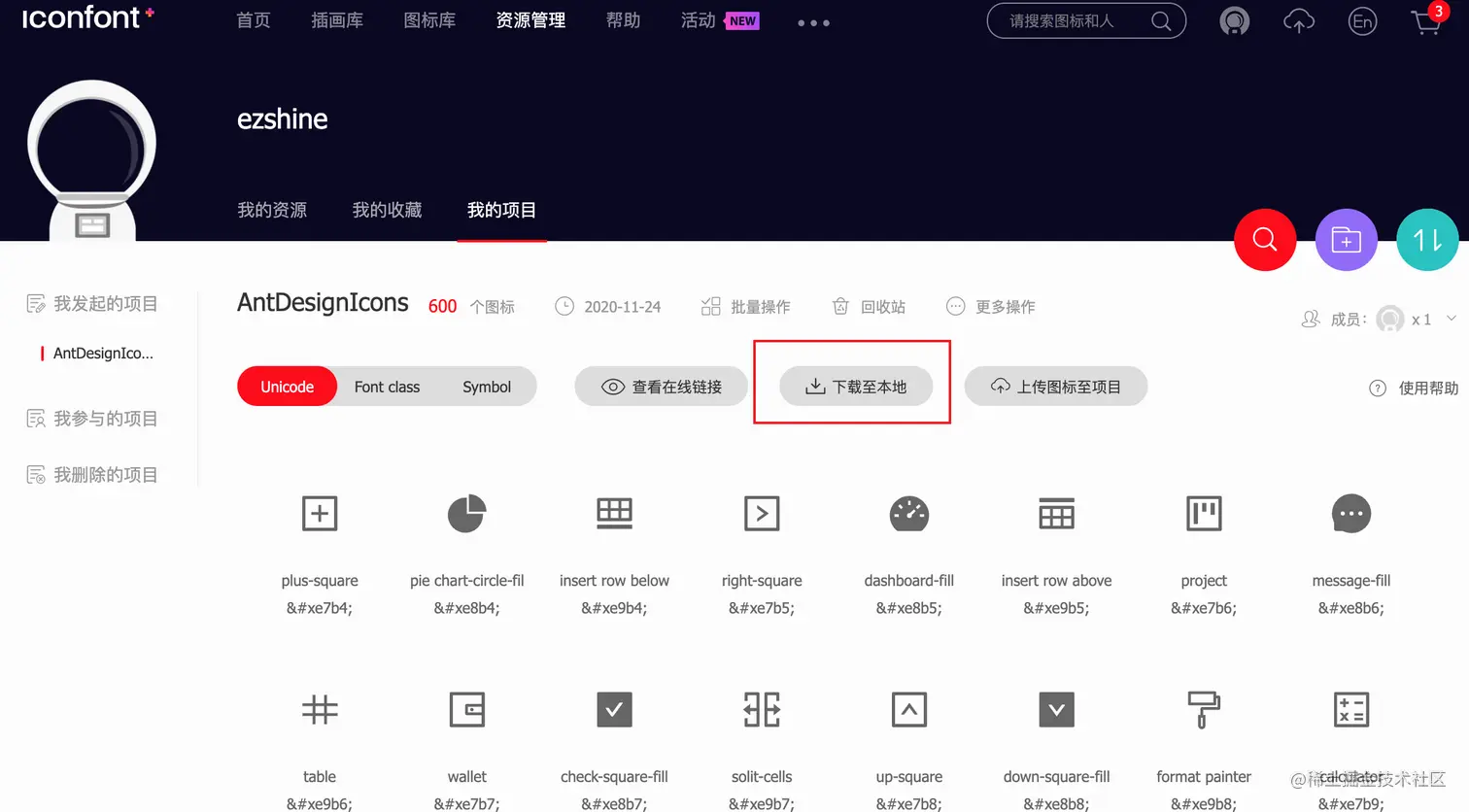This screenshot has width=1469, height=812.
Task: Select the message-fill icon
Action: click(x=1351, y=513)
